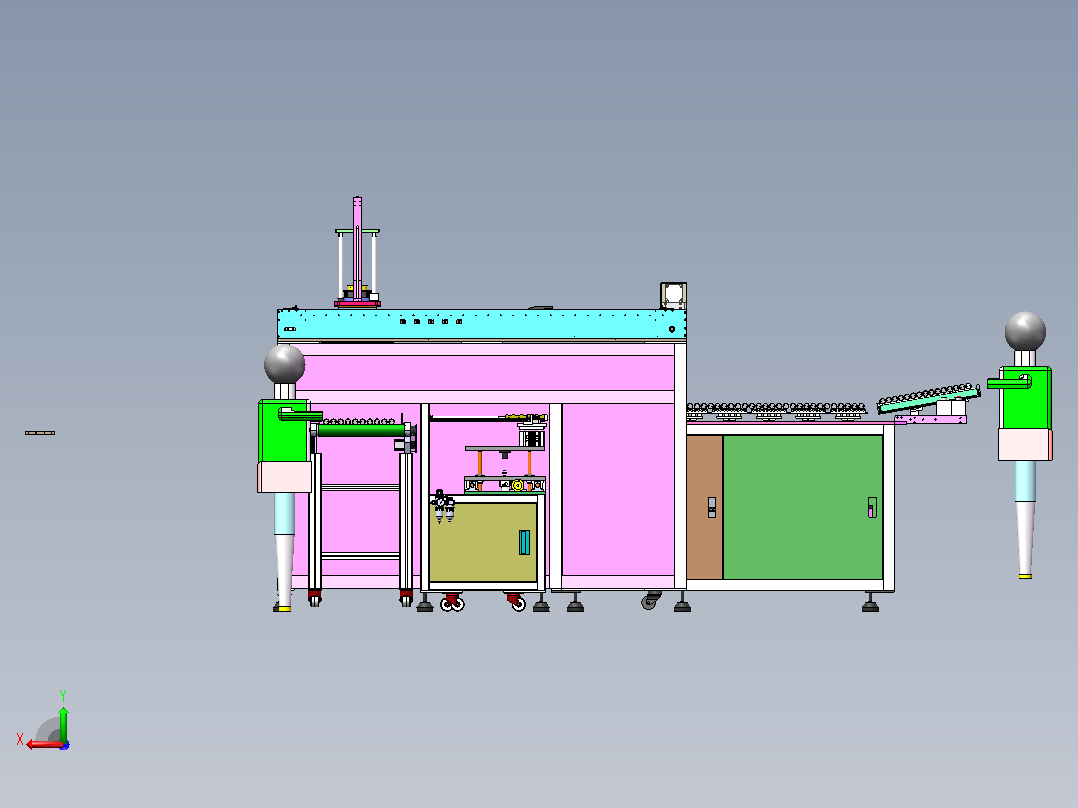Select the air filter regulator on olive cart
The height and width of the screenshot is (808, 1078).
pos(443,507)
